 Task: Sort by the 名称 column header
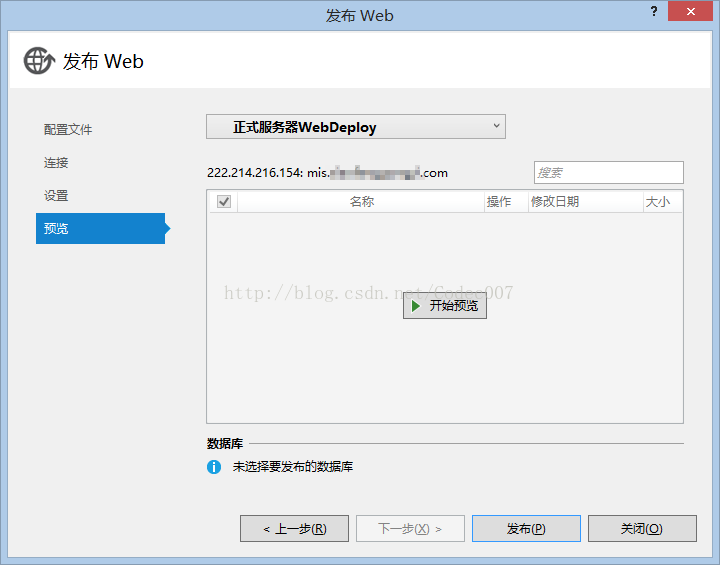[x=361, y=201]
